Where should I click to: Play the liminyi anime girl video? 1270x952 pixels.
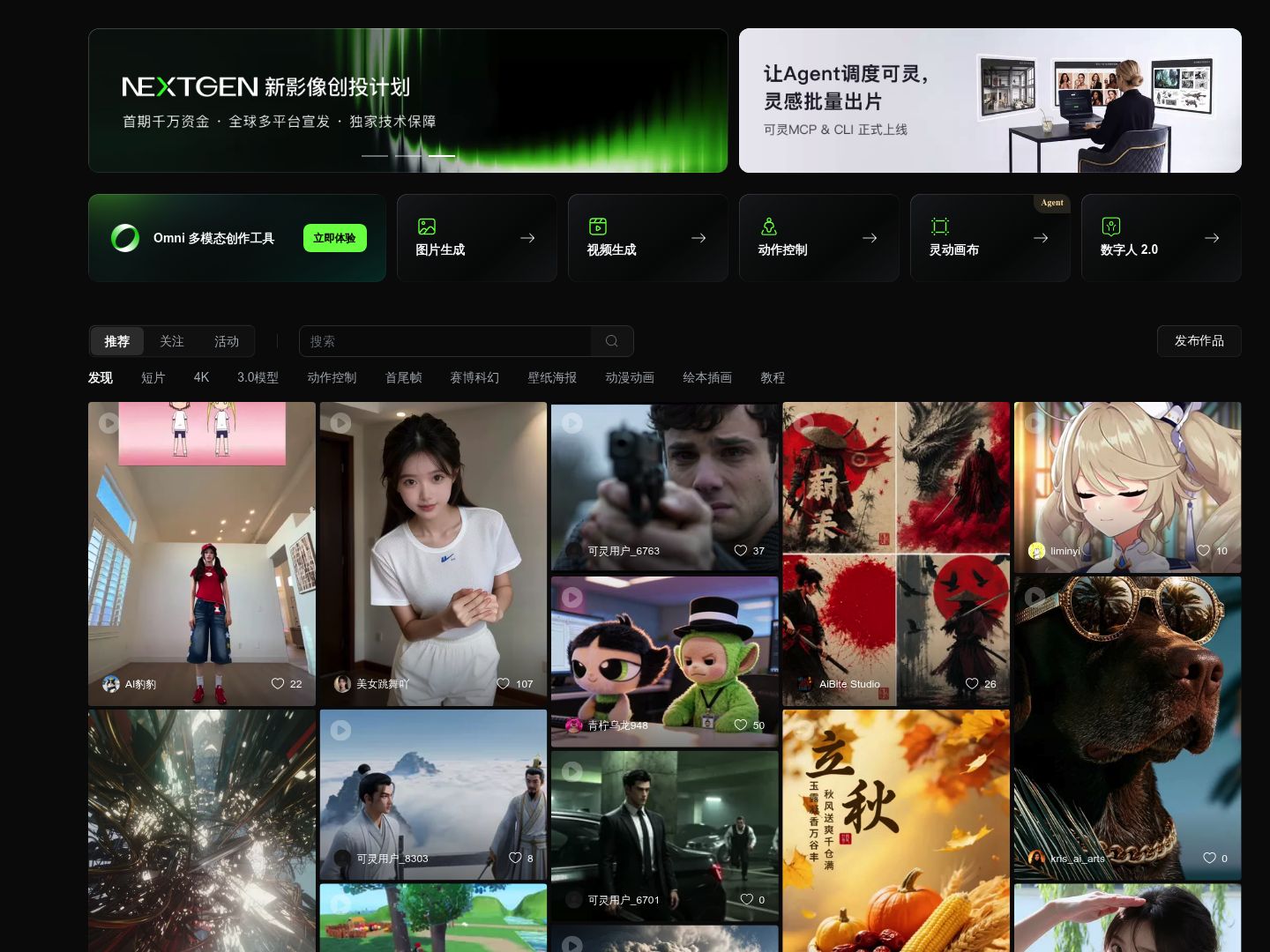coord(1035,423)
